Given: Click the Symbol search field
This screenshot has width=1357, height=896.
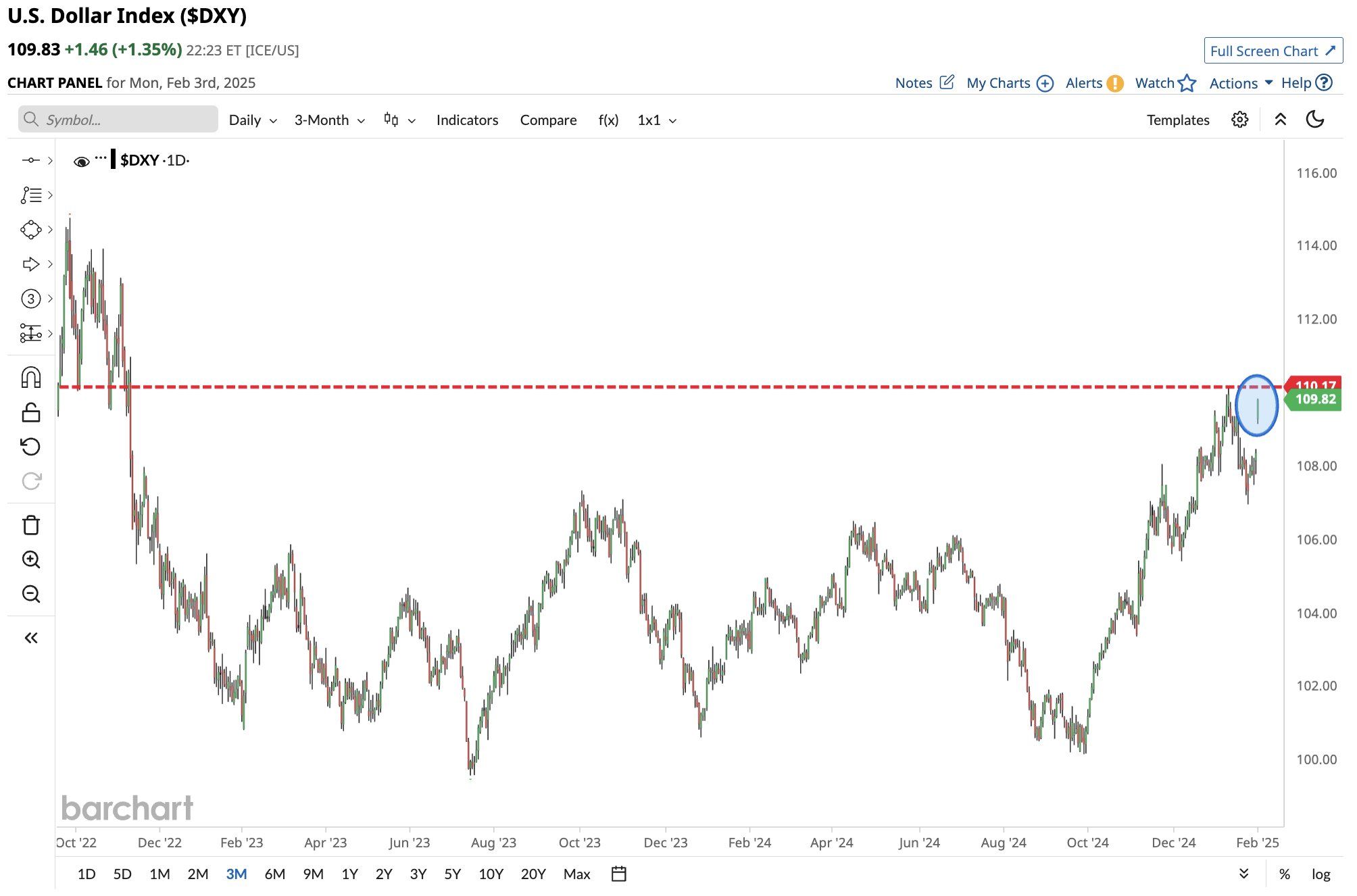Looking at the screenshot, I should (118, 120).
